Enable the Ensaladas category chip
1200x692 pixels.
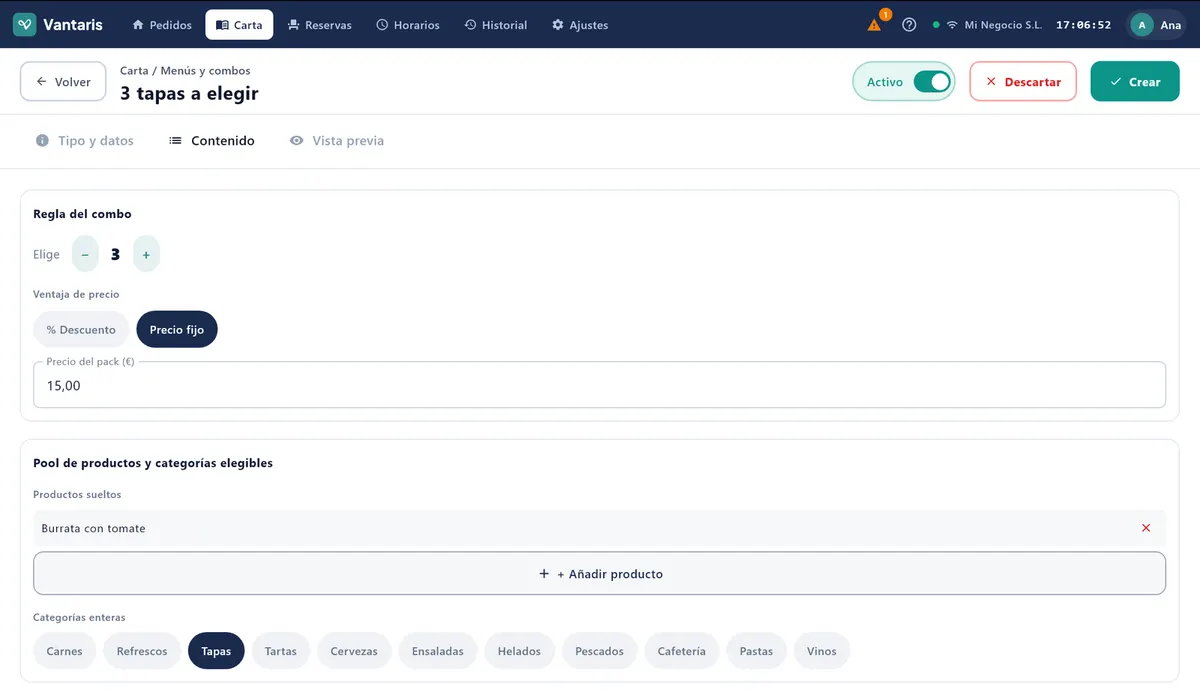(x=438, y=651)
